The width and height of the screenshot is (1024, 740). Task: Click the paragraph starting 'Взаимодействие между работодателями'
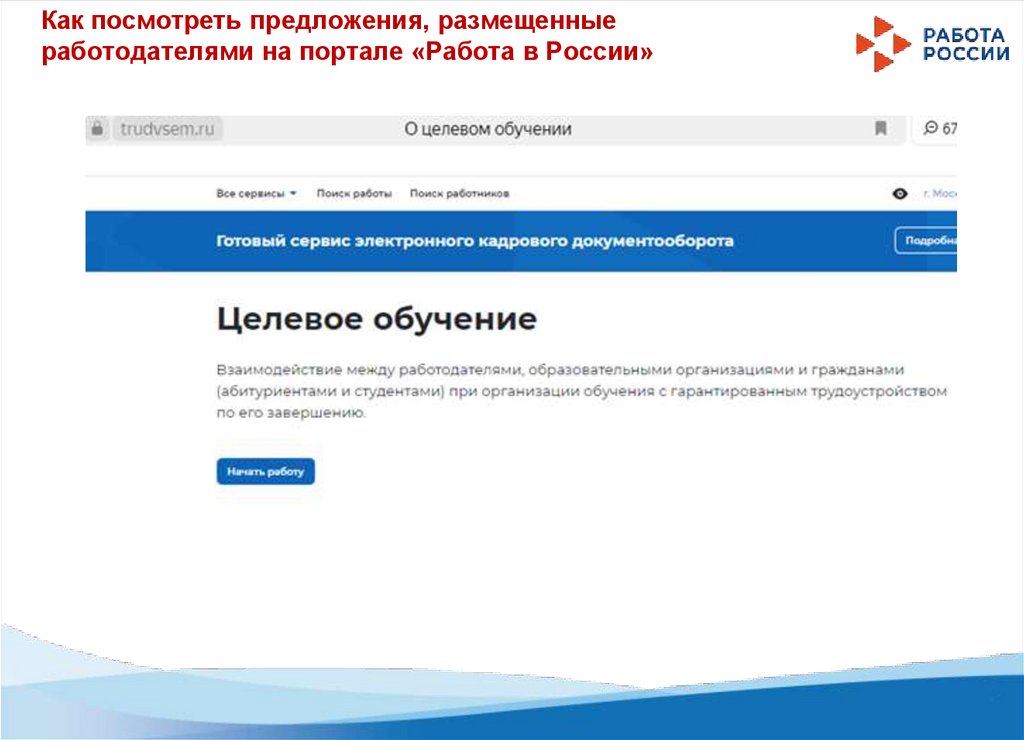pyautogui.click(x=581, y=391)
